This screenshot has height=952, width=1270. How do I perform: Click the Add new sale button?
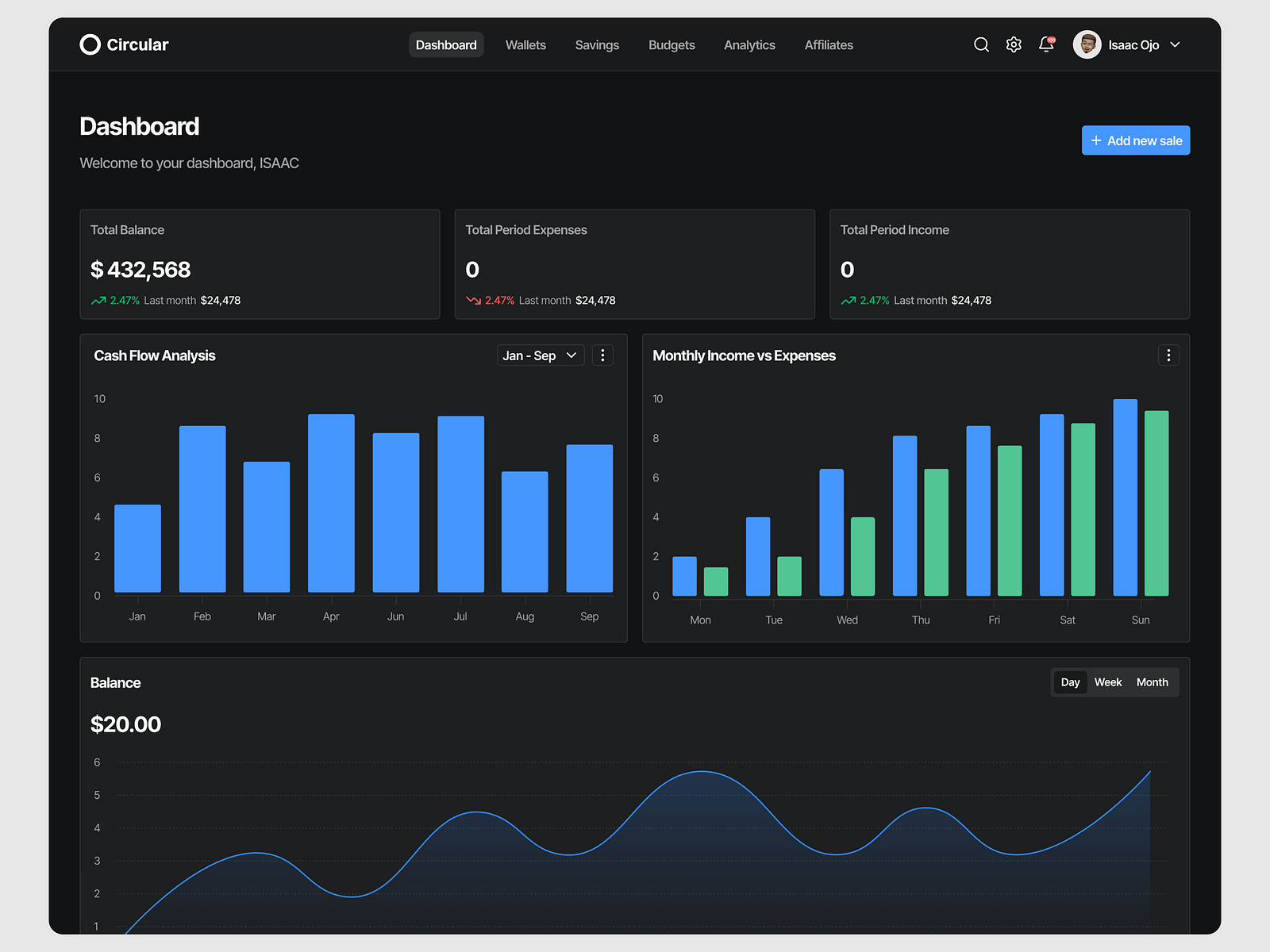pos(1135,140)
